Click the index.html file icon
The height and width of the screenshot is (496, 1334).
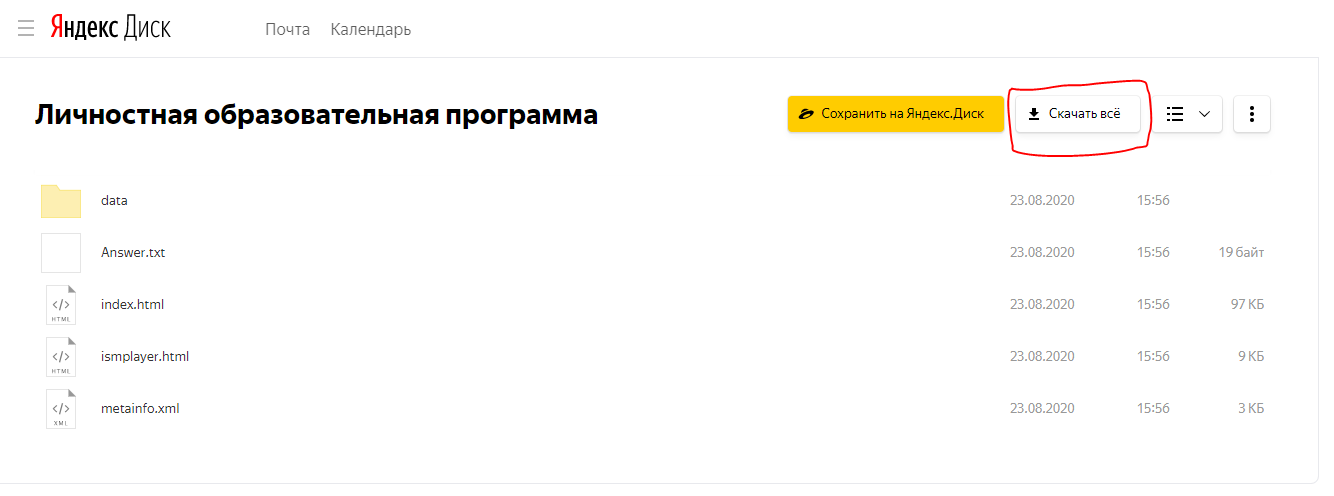(x=61, y=305)
